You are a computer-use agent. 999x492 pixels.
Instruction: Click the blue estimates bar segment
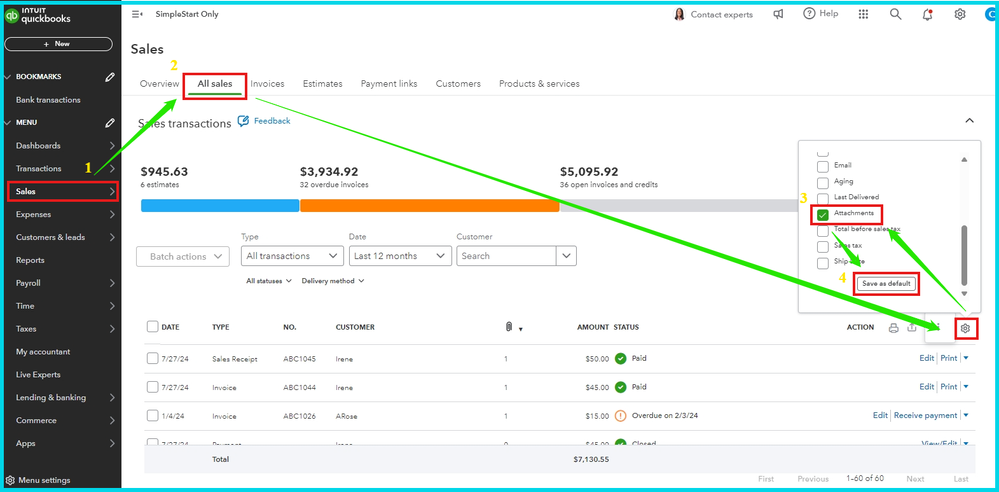point(220,206)
